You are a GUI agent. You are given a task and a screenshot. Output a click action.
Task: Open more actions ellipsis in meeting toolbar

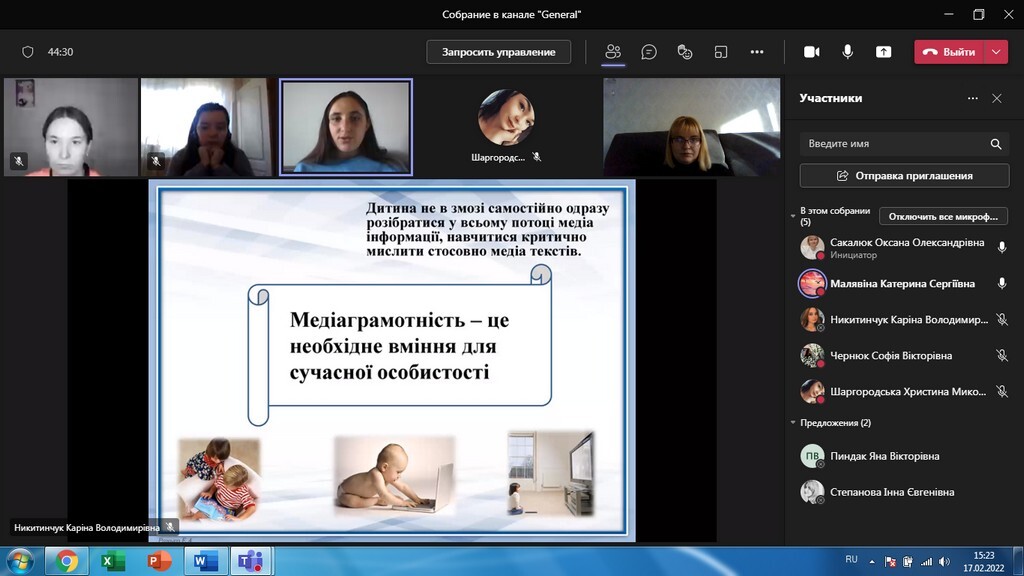click(757, 52)
